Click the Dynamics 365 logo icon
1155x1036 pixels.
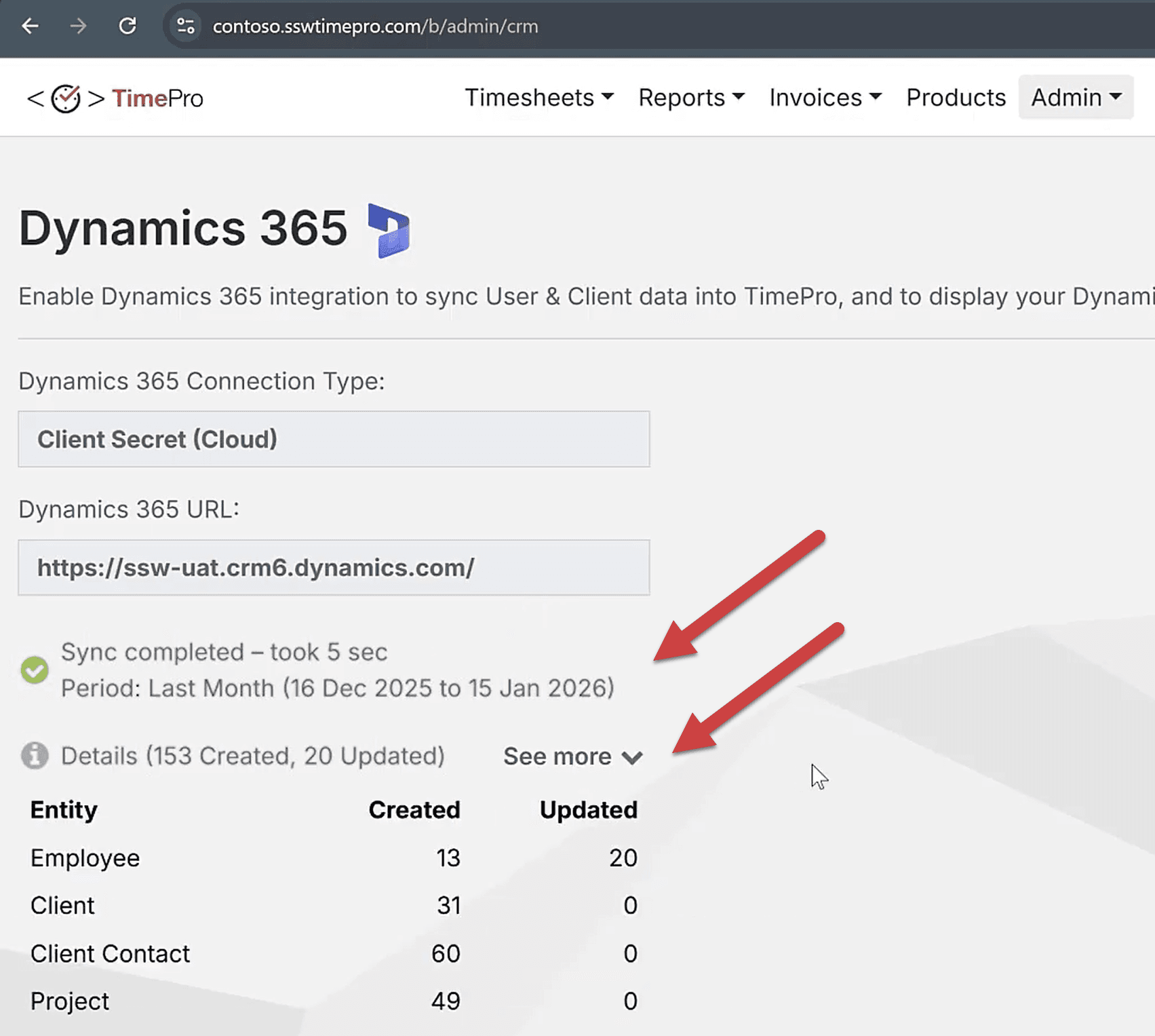(x=389, y=231)
